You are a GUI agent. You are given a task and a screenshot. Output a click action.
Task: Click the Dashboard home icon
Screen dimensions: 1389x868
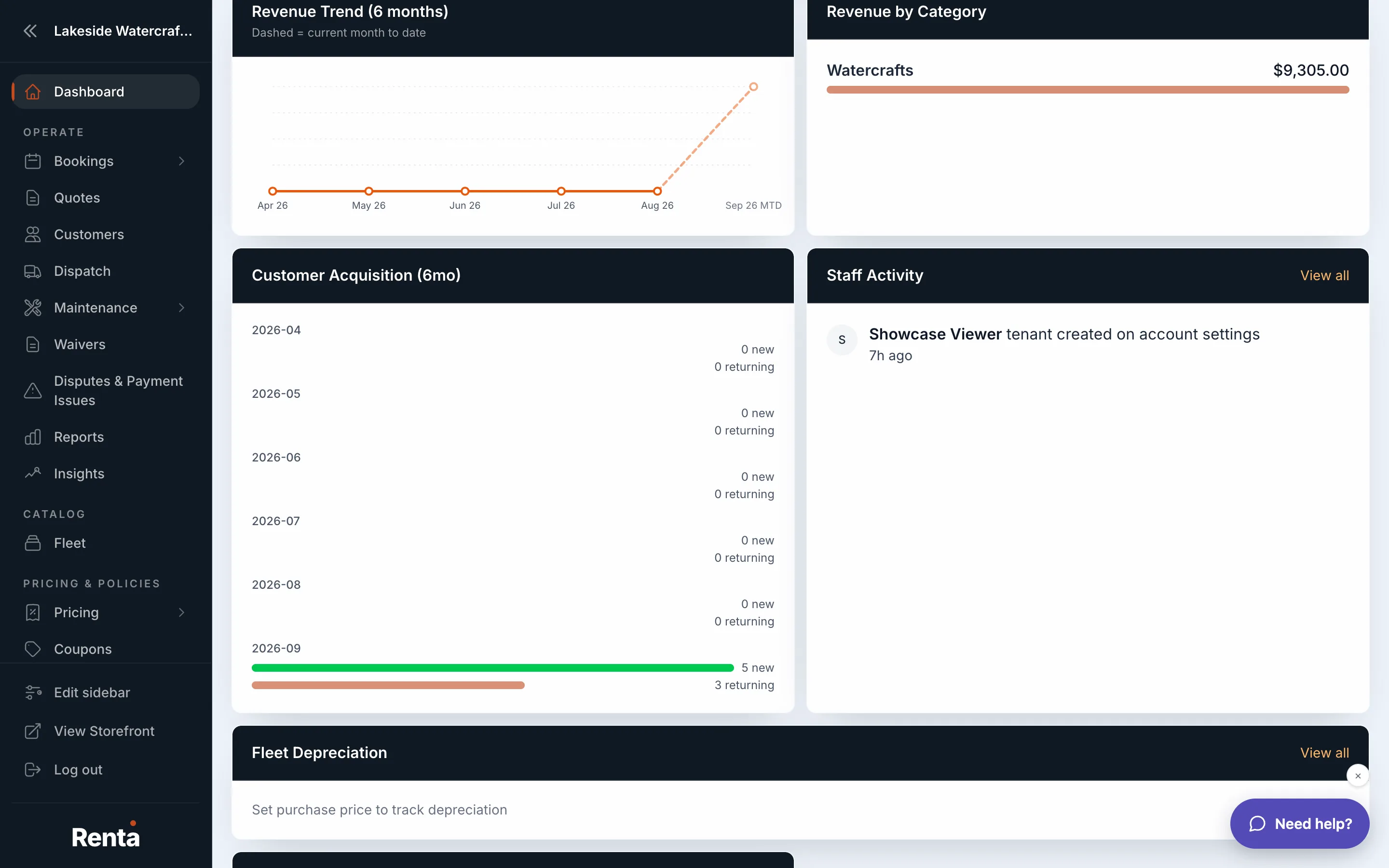[33, 92]
